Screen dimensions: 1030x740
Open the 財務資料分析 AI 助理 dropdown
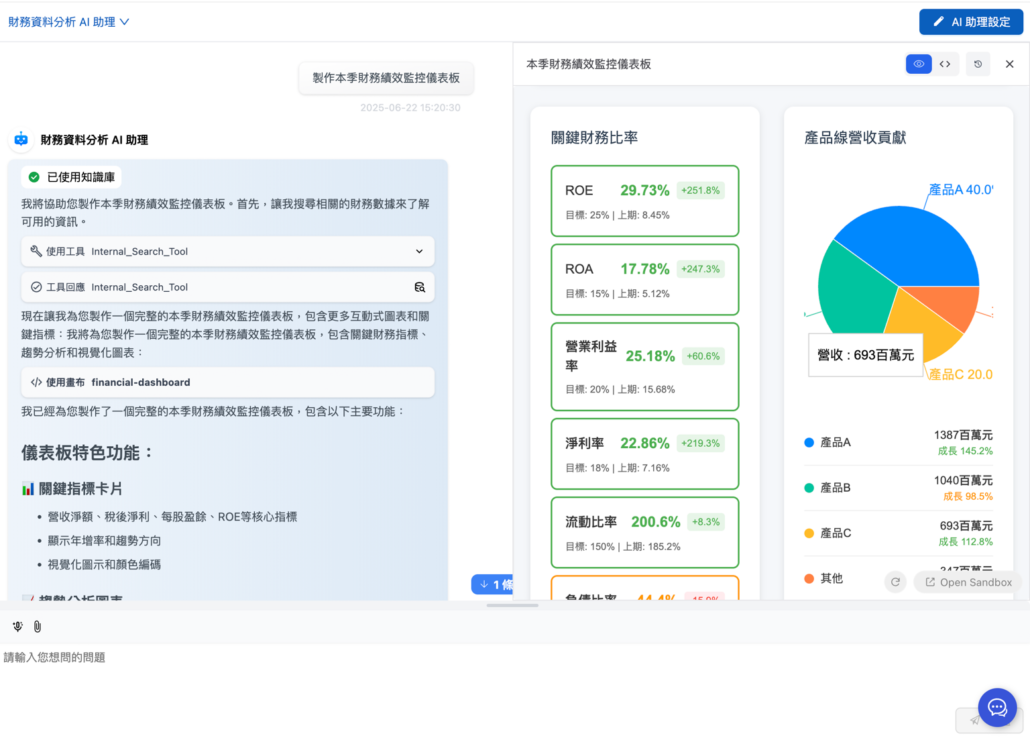coord(69,21)
